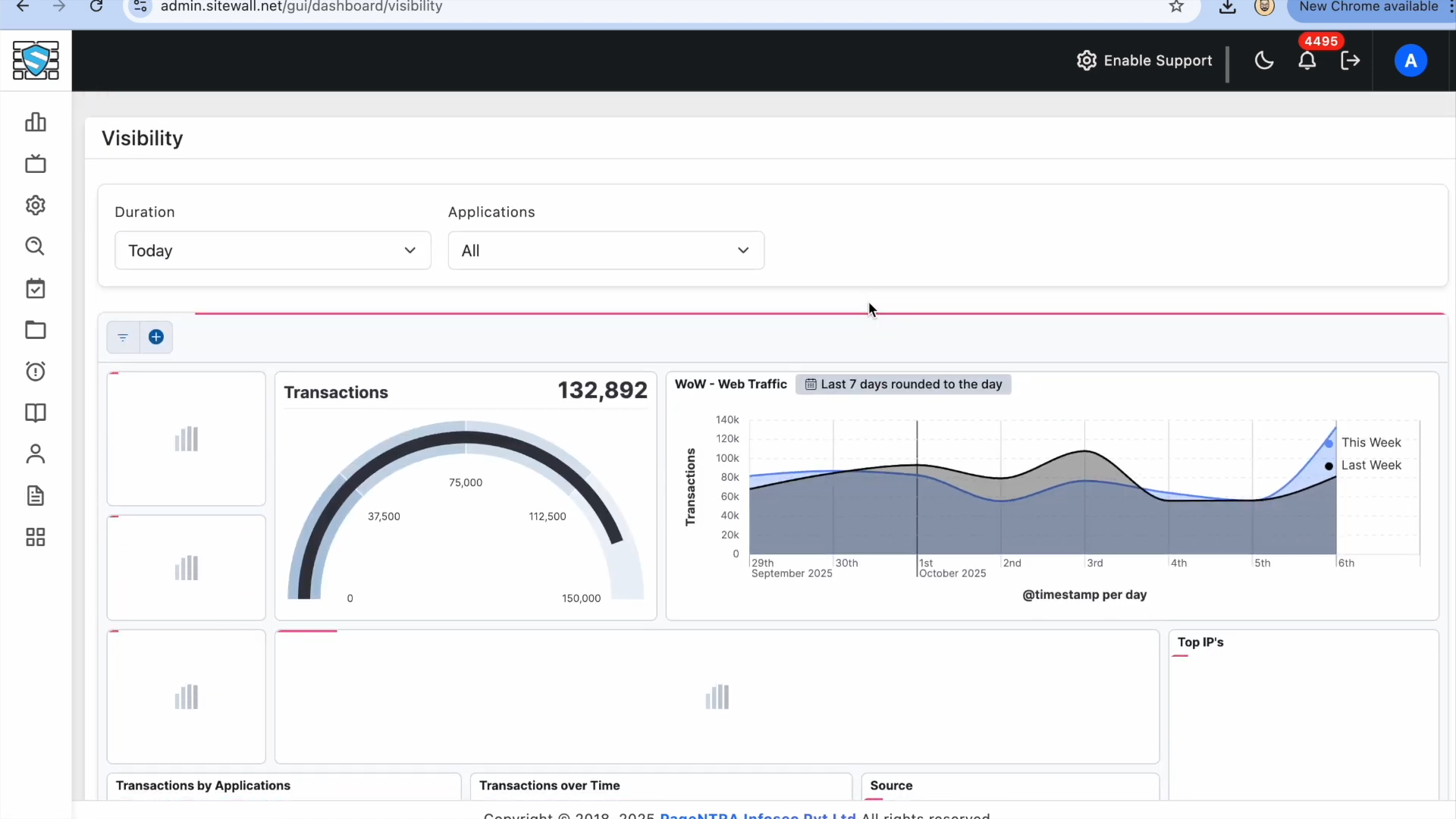Click the address bar URL admin.sitewall.net
This screenshot has width=1456, height=819.
[302, 7]
